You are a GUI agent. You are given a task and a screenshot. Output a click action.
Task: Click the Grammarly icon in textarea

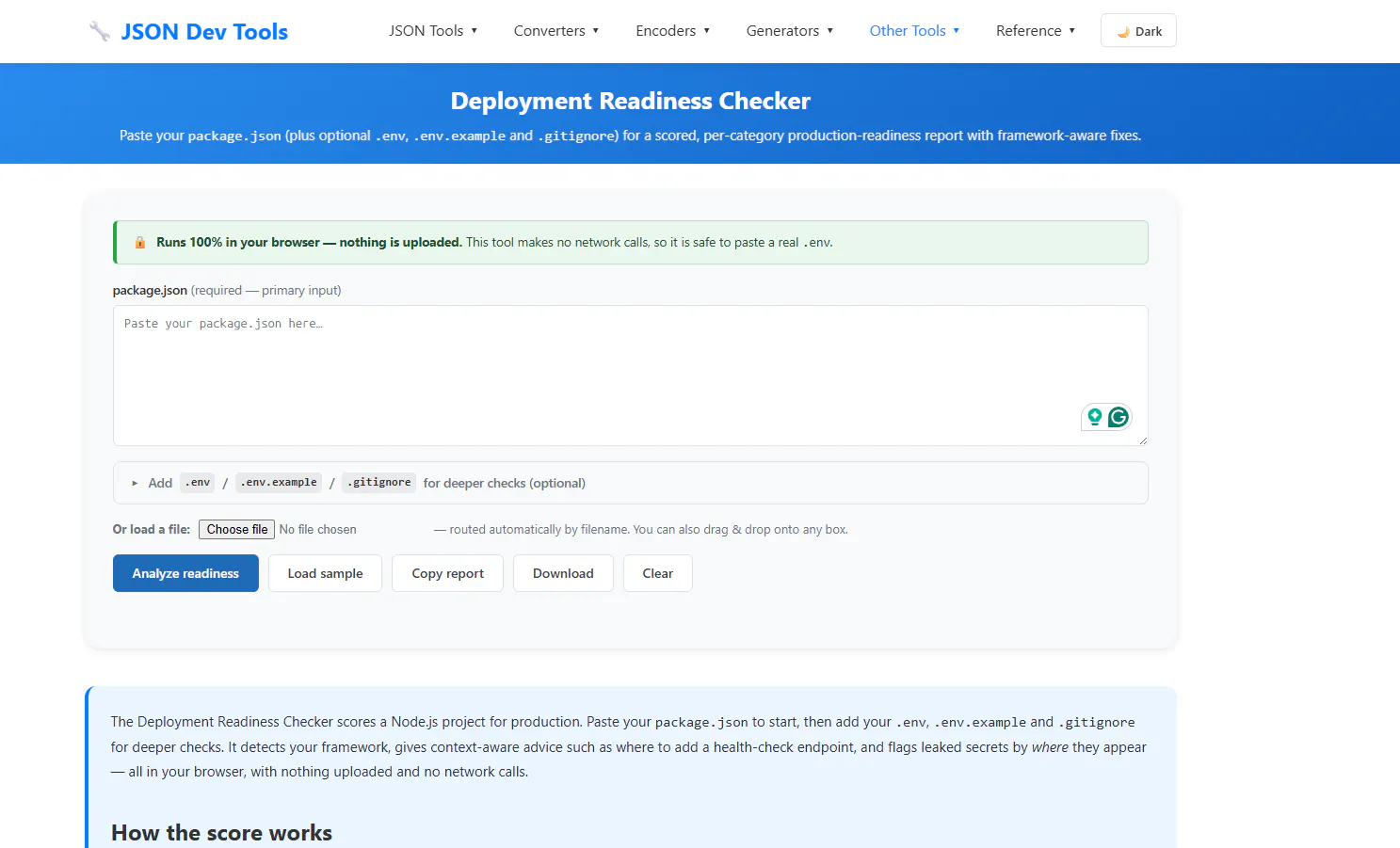(1118, 417)
